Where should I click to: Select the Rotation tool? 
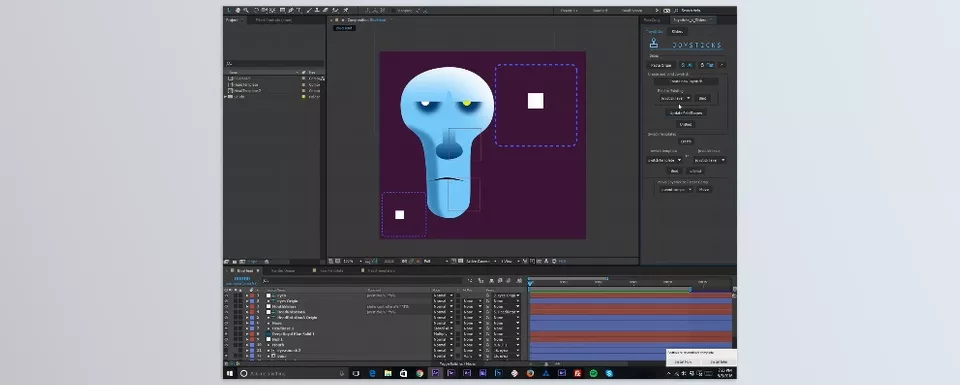pyautogui.click(x=256, y=10)
